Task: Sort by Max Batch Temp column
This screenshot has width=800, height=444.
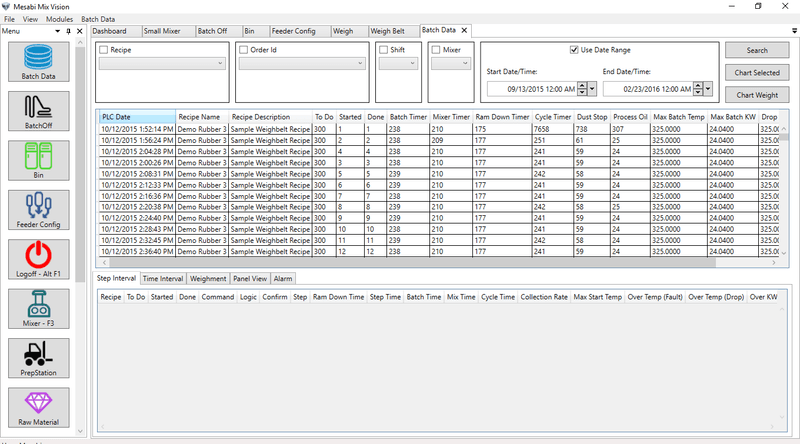Action: click(679, 117)
